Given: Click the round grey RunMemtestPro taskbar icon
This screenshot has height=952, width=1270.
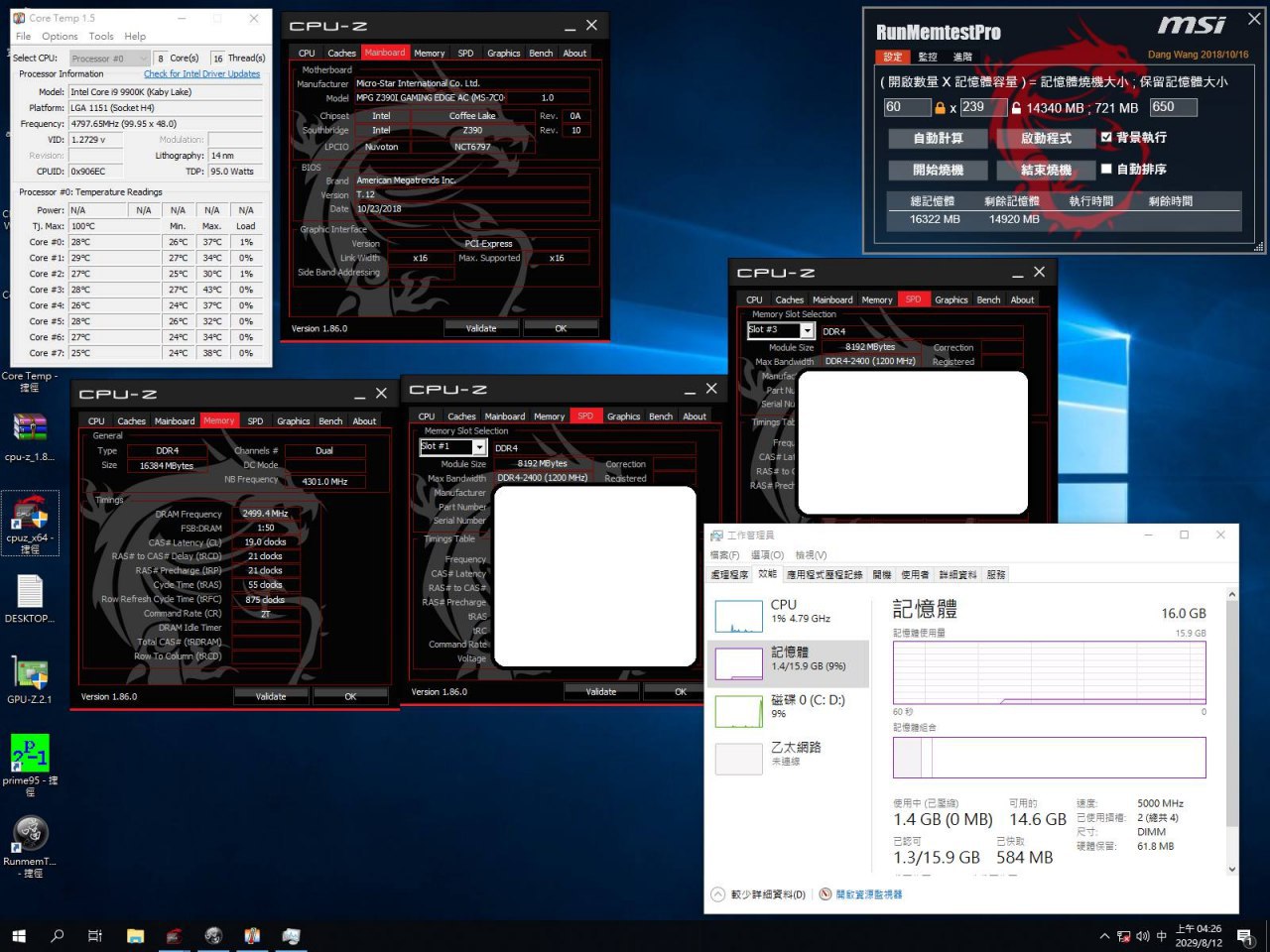Looking at the screenshot, I should click(213, 936).
